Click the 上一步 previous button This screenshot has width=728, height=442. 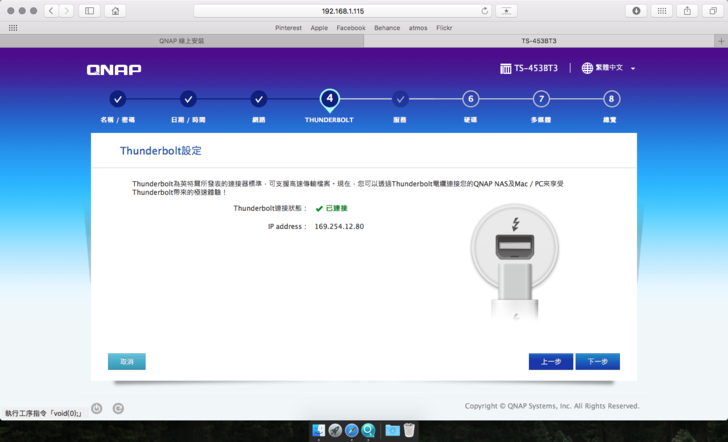pos(551,361)
